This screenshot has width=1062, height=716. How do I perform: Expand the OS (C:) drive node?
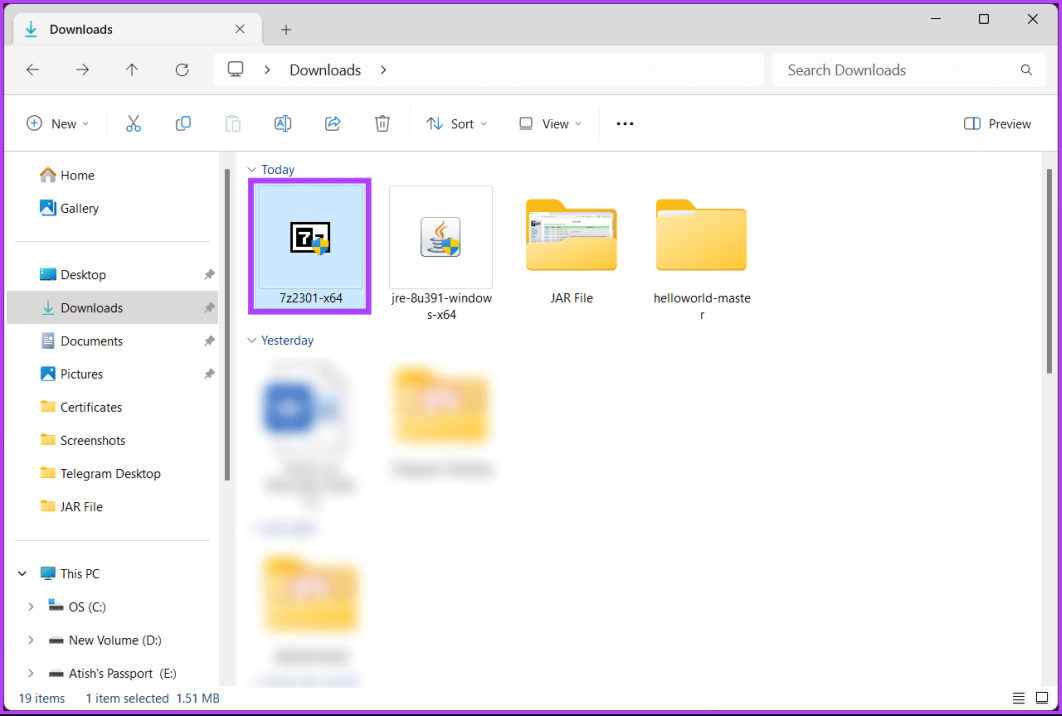[30, 607]
